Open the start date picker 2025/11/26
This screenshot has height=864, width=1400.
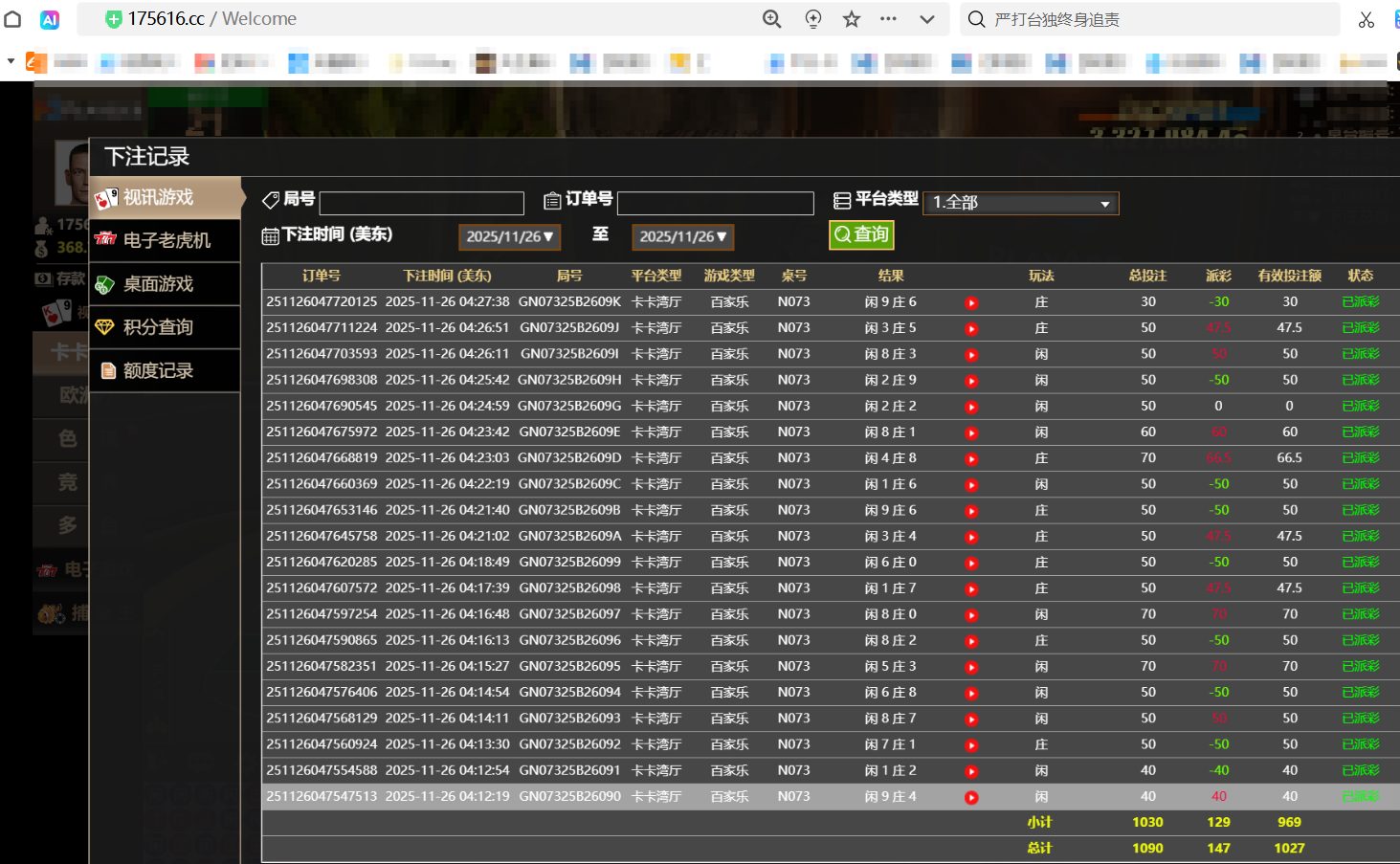pyautogui.click(x=509, y=236)
